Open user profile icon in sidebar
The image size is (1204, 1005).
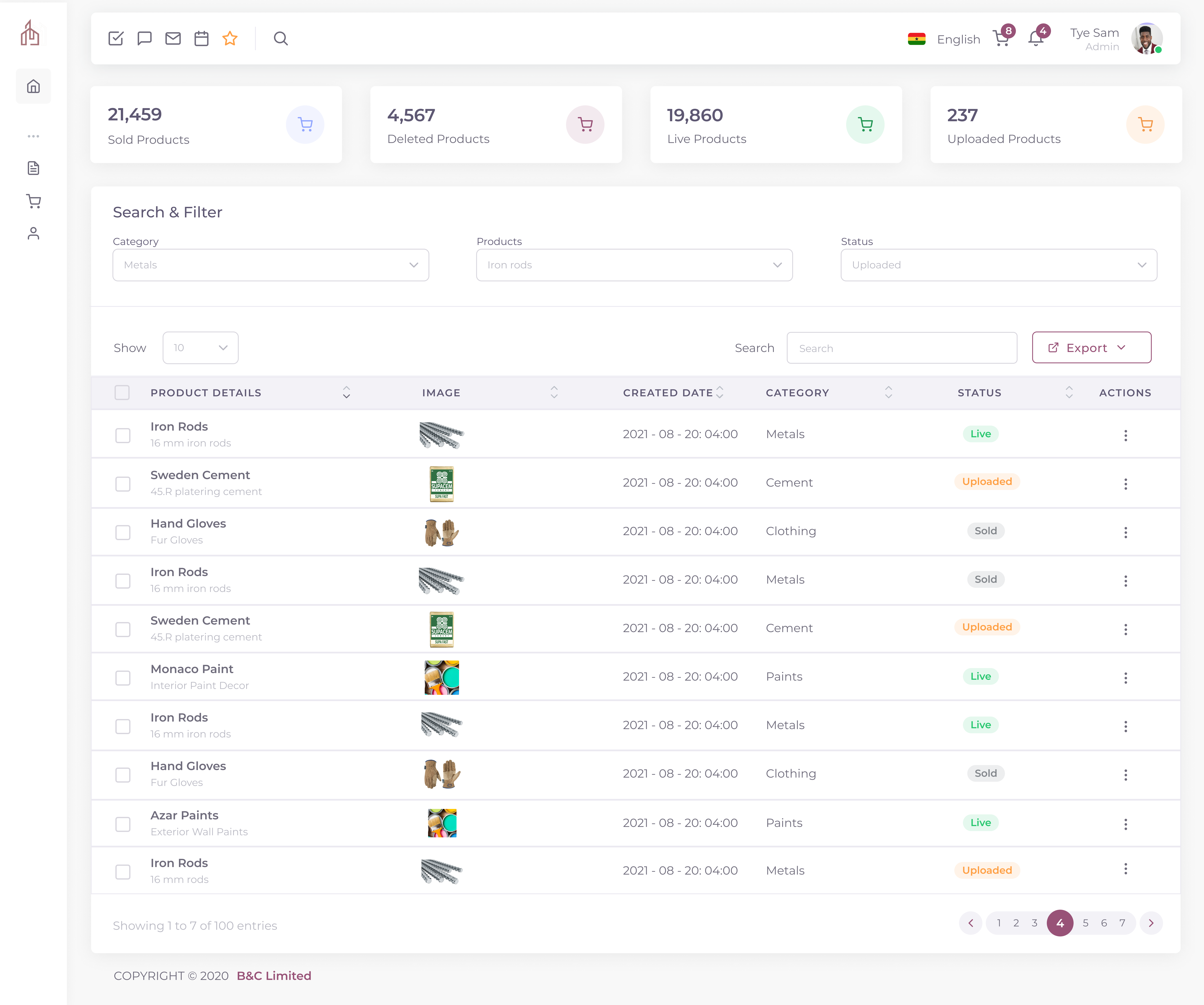pos(33,233)
